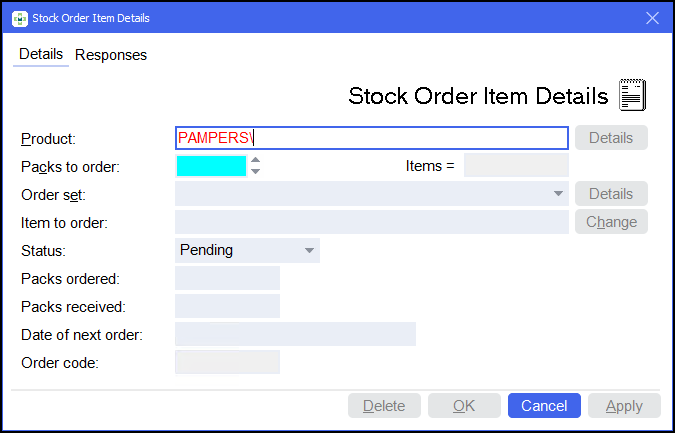Decrease packs to order with down arrow
This screenshot has height=433, width=675.
(x=256, y=171)
